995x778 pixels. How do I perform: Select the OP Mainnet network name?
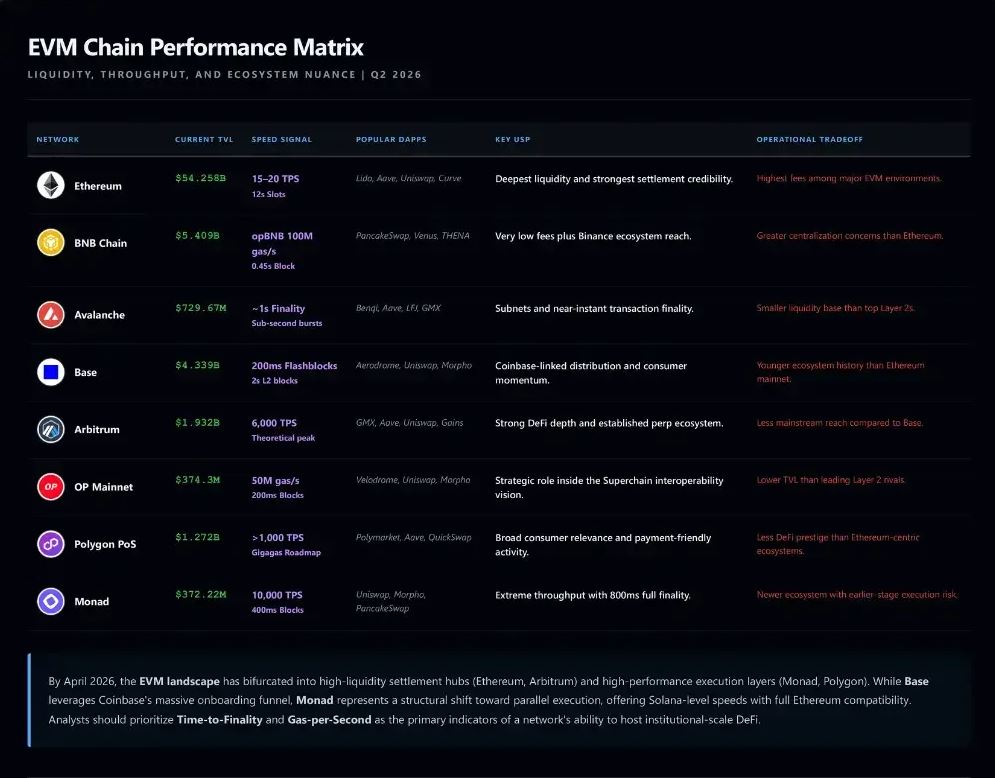pos(103,487)
